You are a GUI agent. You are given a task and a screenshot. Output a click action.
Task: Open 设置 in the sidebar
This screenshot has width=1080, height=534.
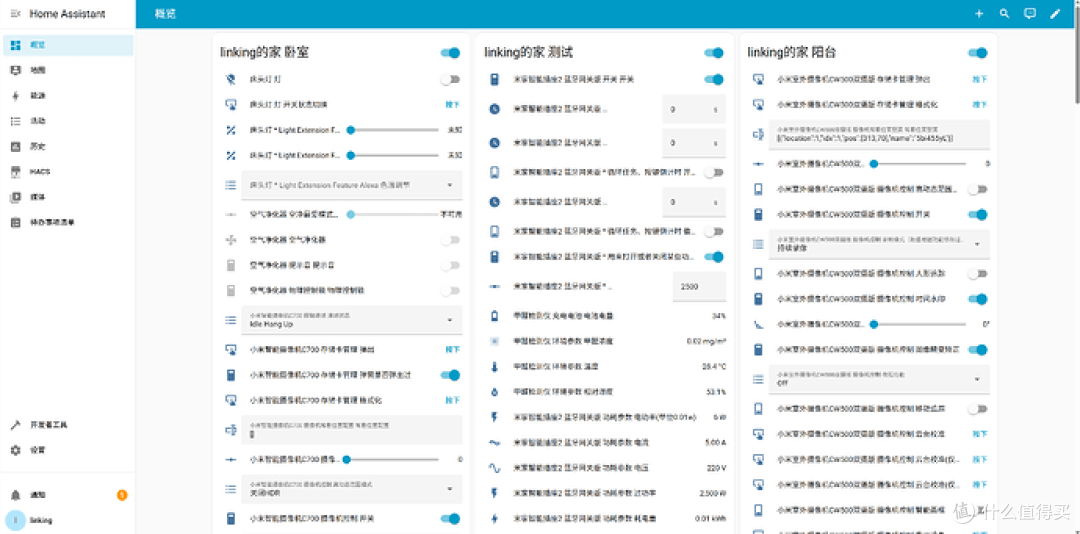(x=68, y=450)
